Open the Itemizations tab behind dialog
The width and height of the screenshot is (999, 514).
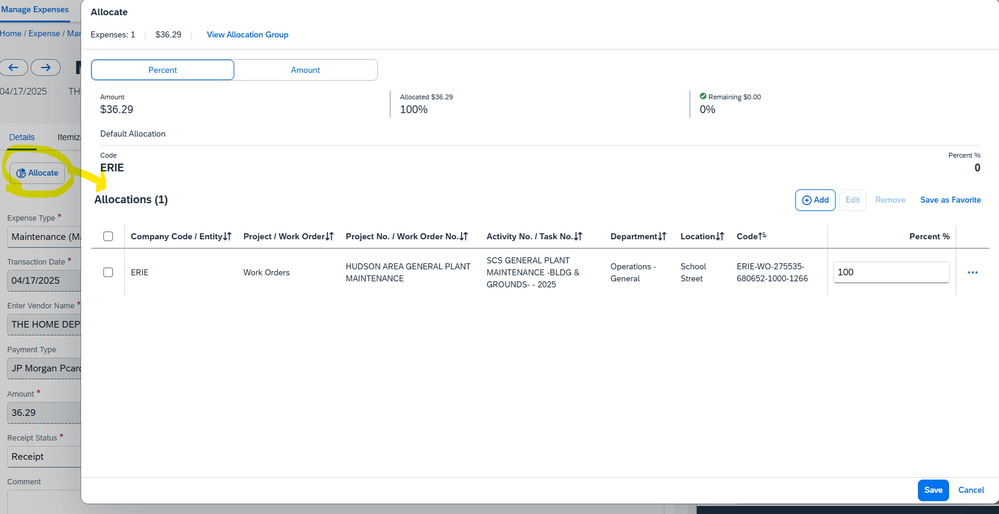(x=69, y=137)
